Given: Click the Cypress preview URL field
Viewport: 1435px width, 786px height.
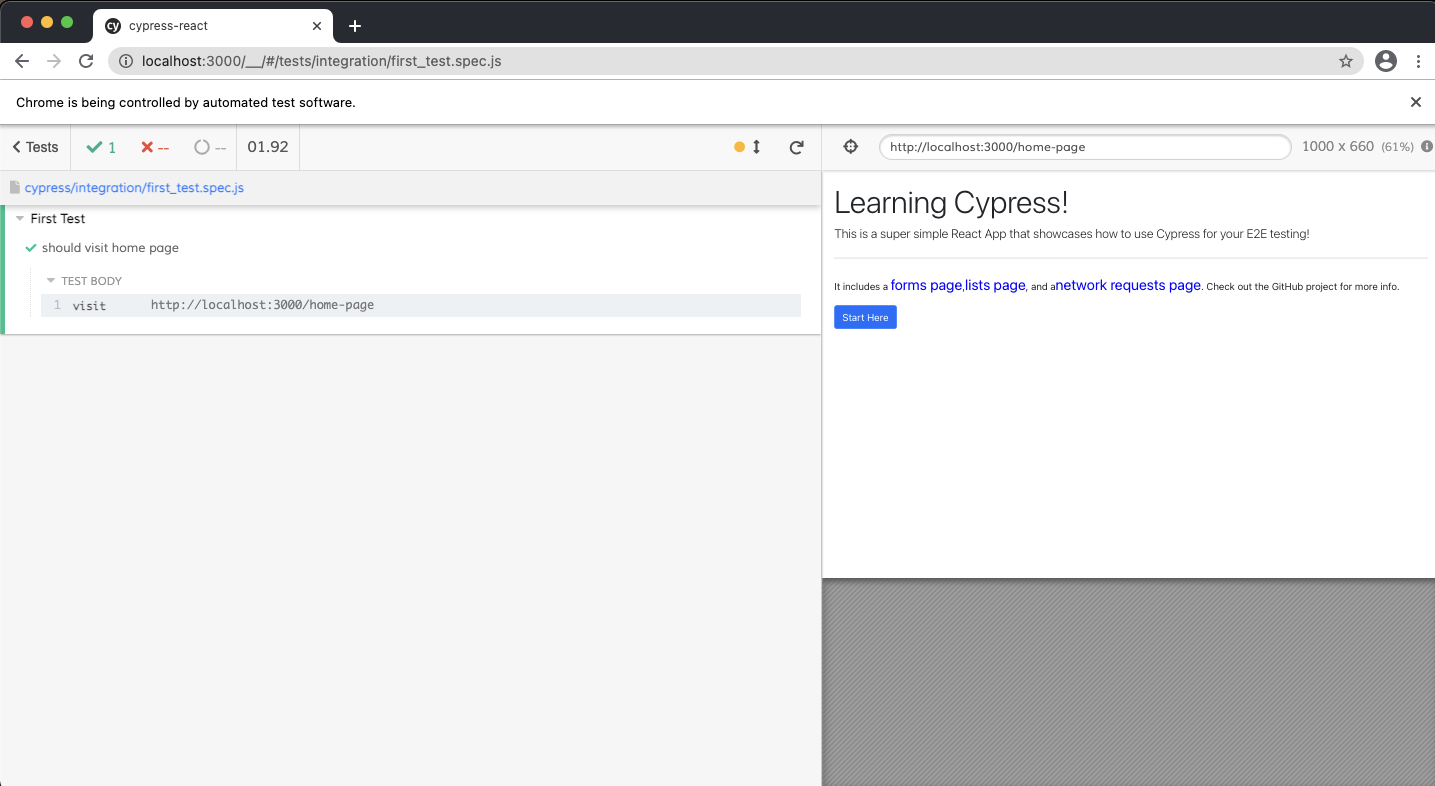Looking at the screenshot, I should (x=1084, y=147).
